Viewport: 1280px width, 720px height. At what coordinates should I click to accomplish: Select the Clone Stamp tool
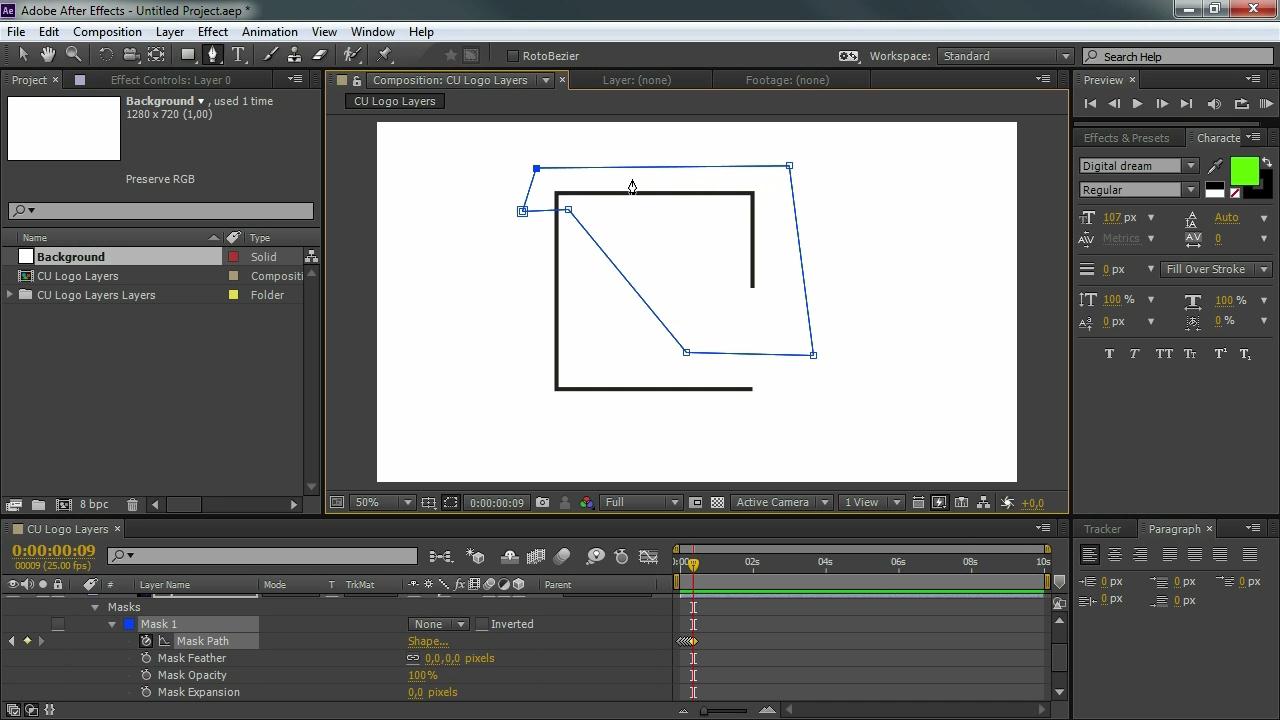pos(294,55)
